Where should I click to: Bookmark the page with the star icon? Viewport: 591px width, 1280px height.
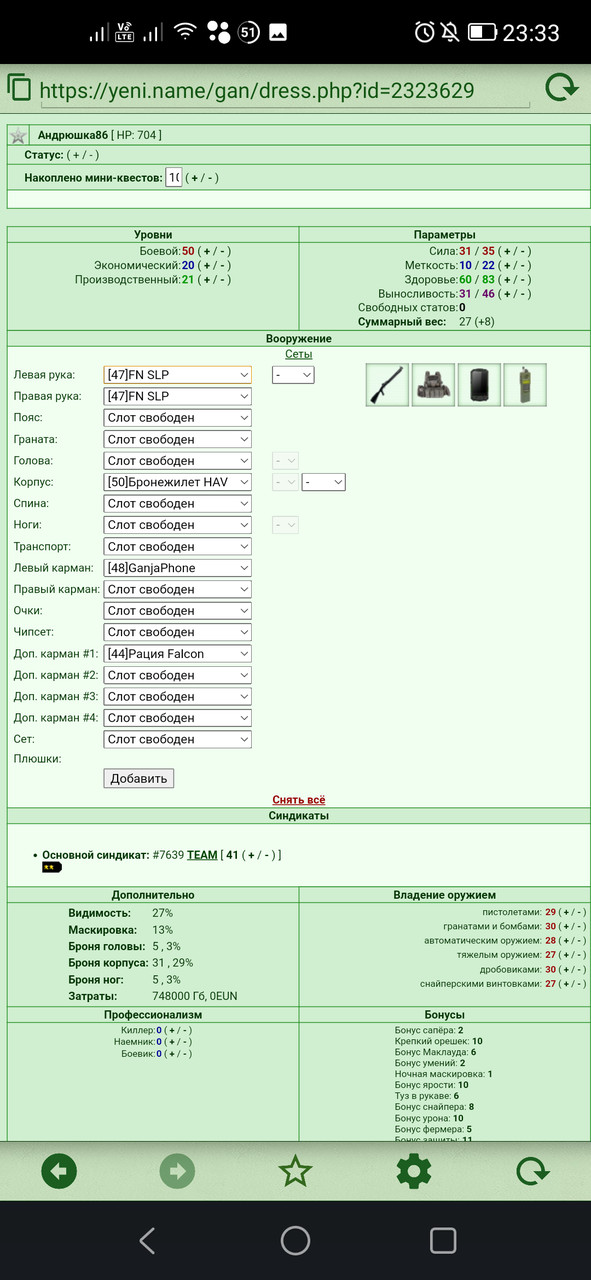click(295, 1171)
